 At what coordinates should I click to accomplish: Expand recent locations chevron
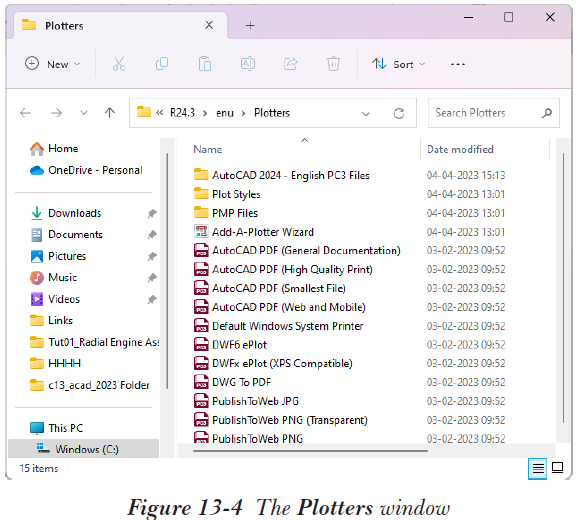click(x=84, y=113)
